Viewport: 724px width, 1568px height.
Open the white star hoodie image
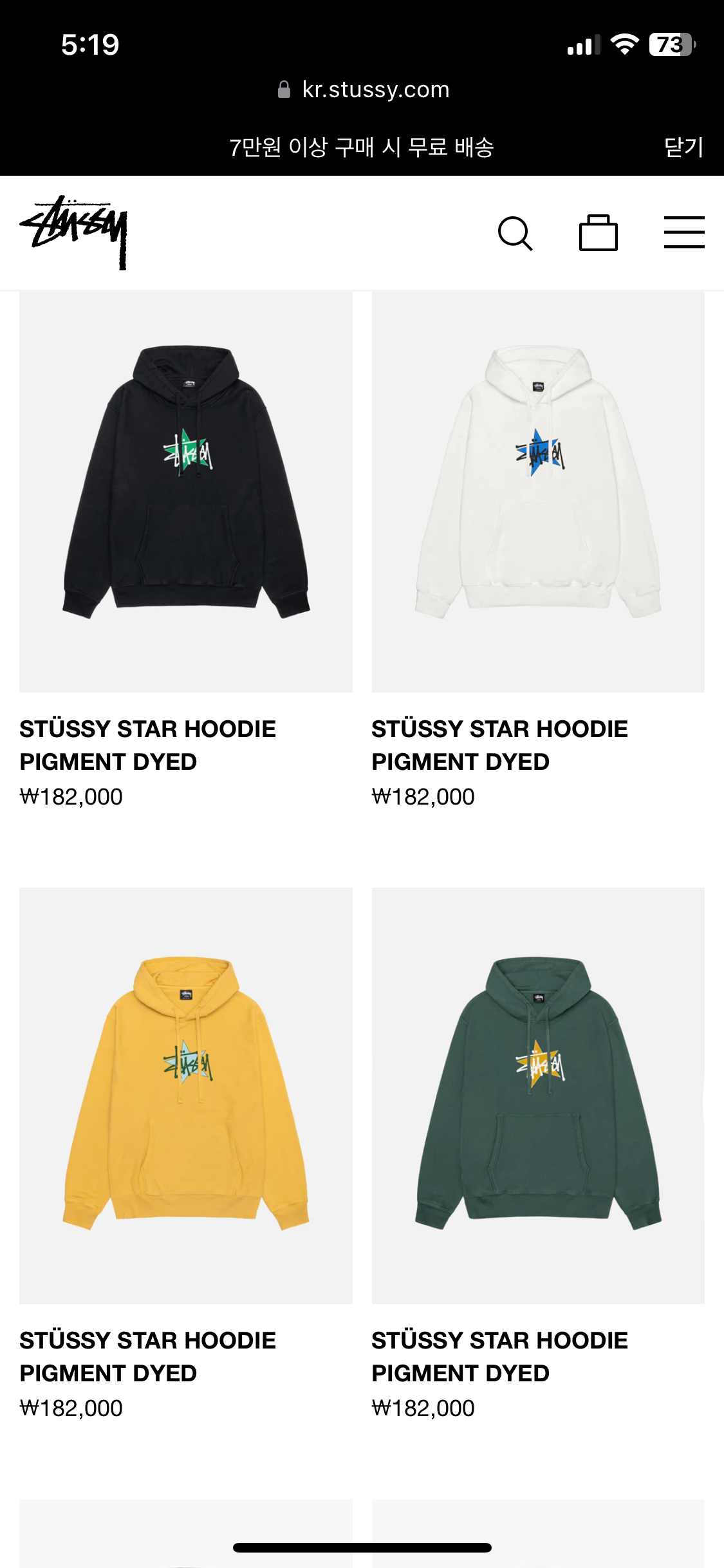[x=538, y=492]
